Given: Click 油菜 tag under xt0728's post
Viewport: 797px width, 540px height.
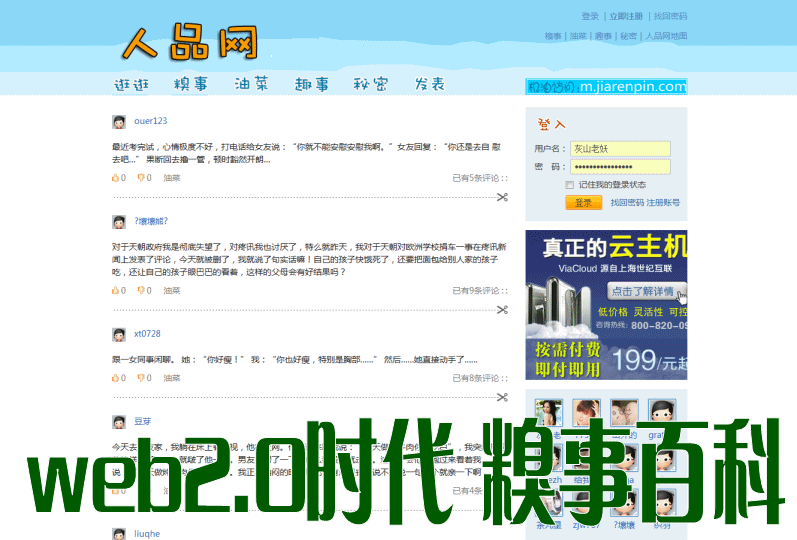Looking at the screenshot, I should tap(172, 378).
